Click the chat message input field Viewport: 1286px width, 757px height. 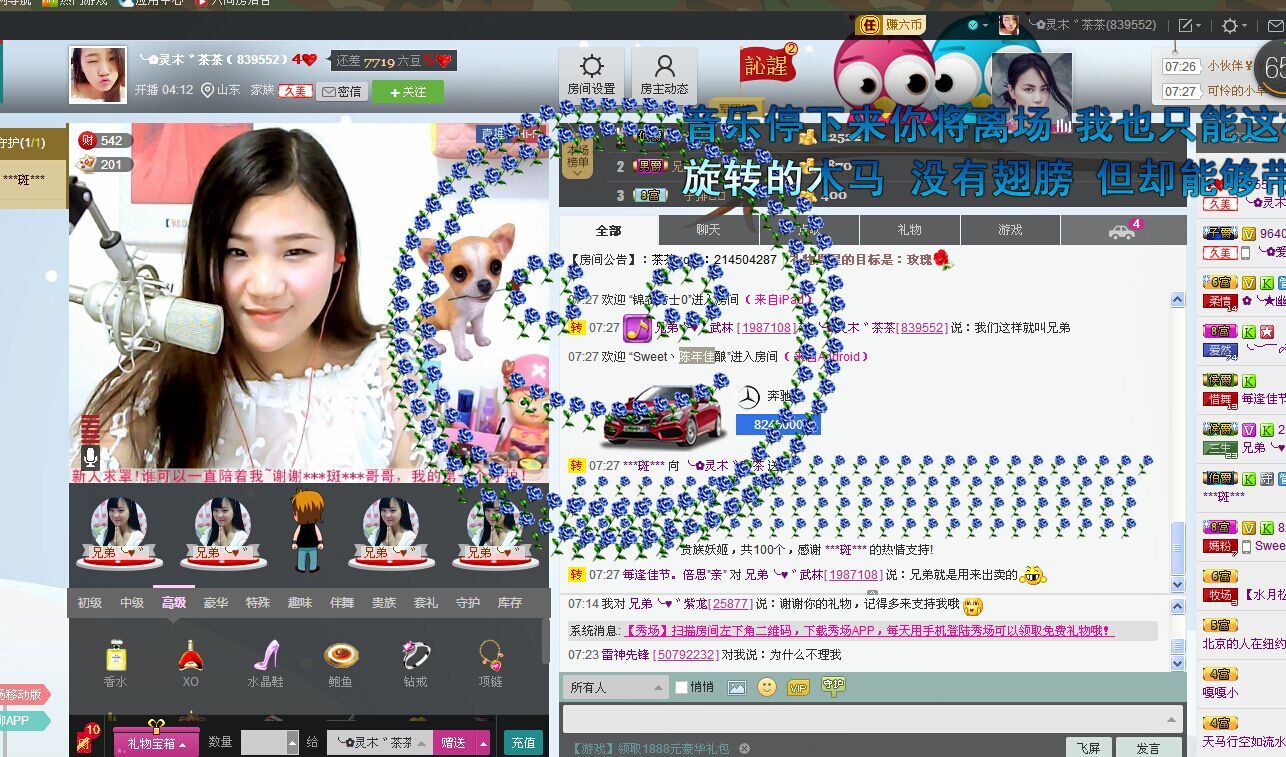click(872, 718)
